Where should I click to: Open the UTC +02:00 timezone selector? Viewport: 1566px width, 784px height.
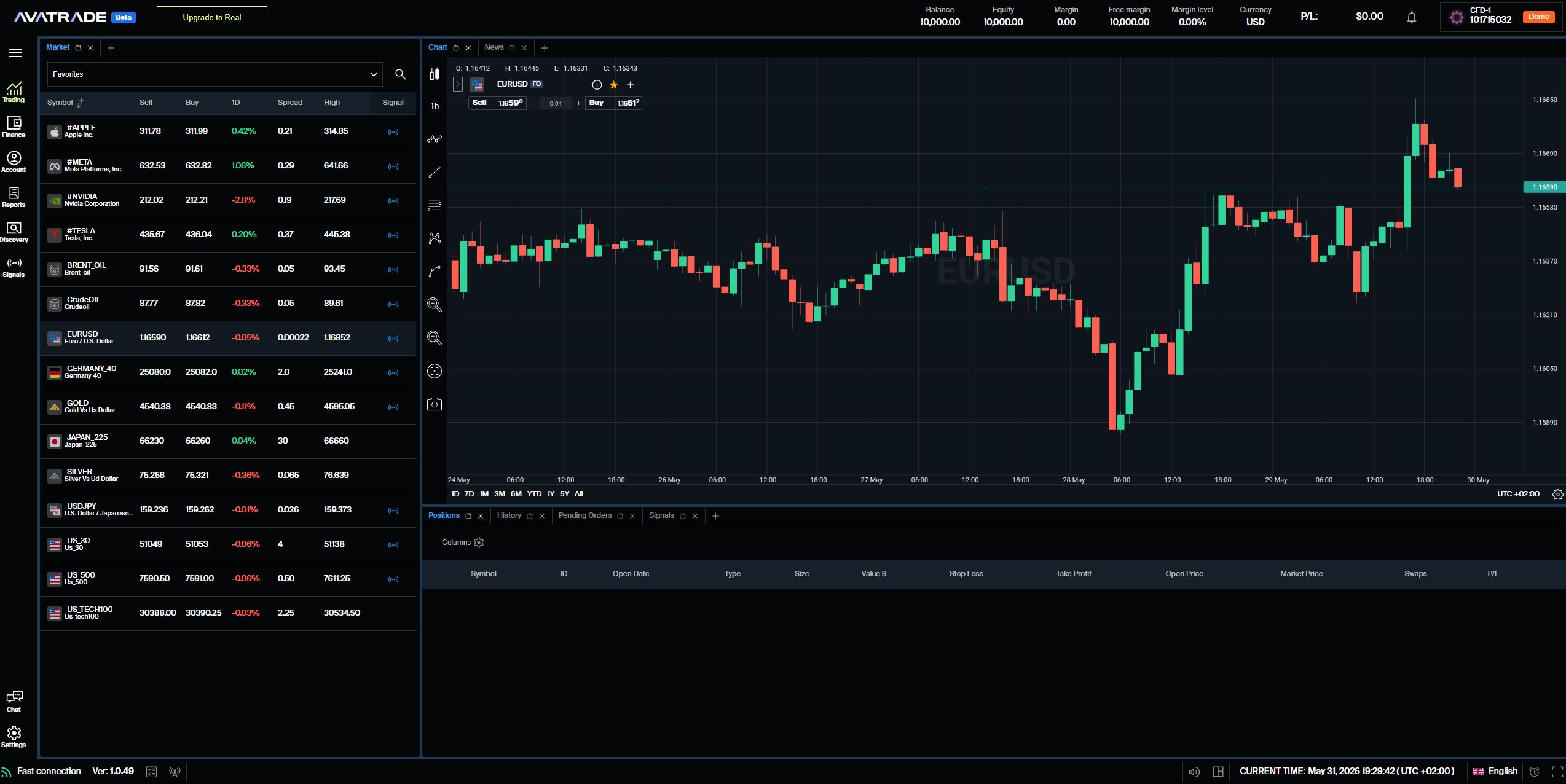tap(1518, 494)
